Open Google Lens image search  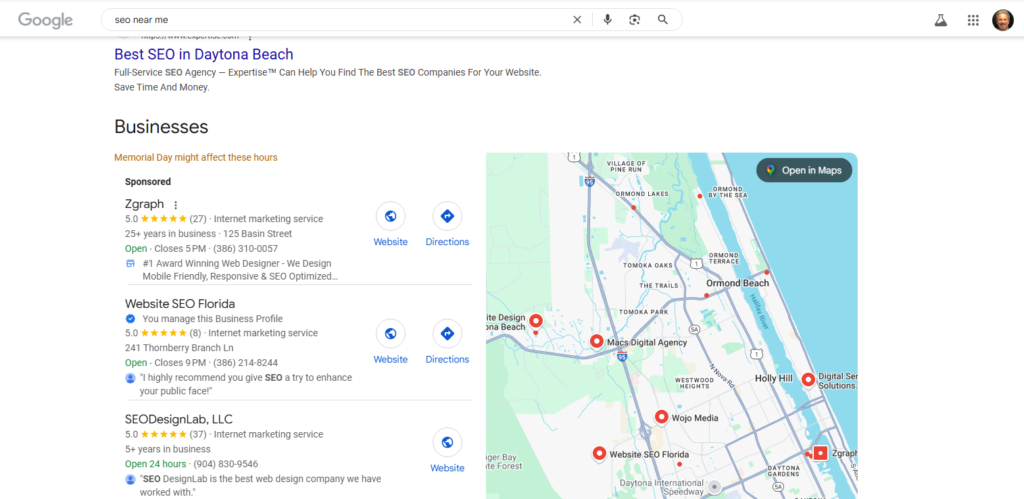tap(634, 20)
